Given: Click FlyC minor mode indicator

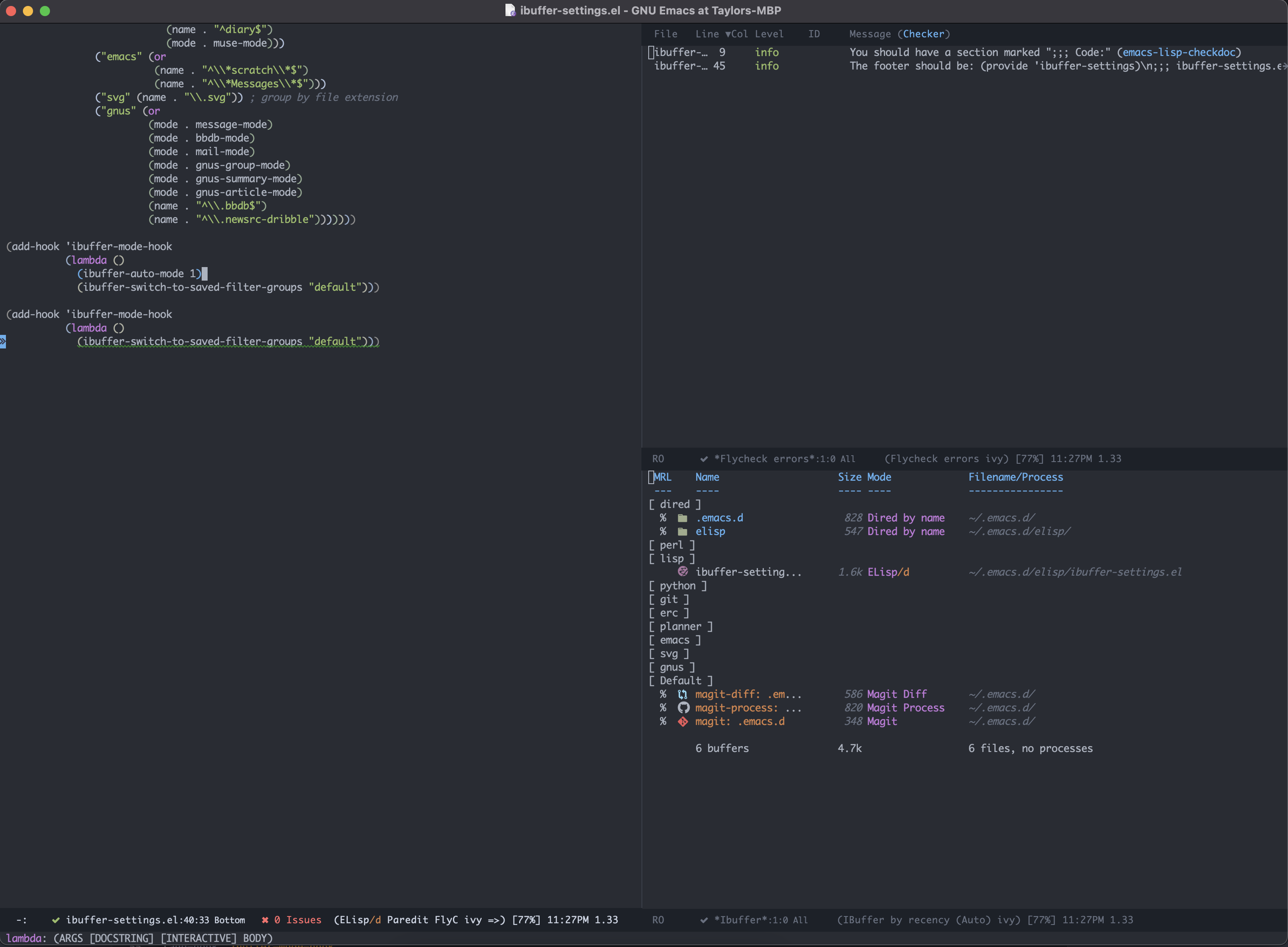Looking at the screenshot, I should pyautogui.click(x=446, y=920).
